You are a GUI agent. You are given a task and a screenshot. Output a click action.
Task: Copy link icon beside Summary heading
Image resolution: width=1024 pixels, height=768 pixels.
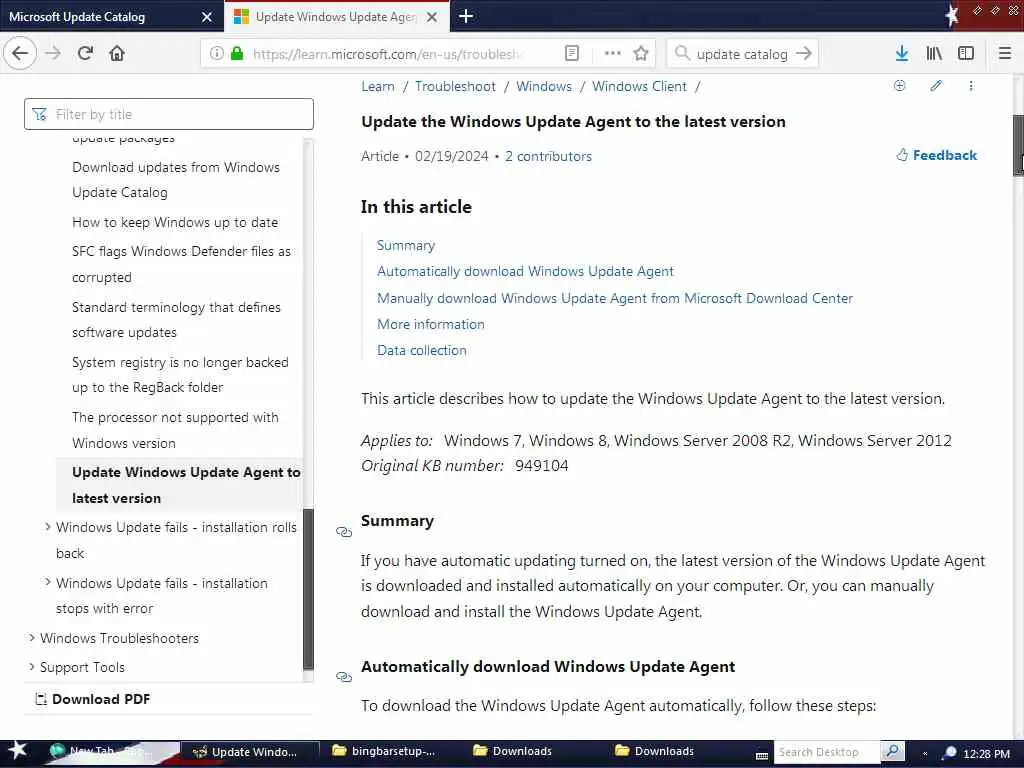(344, 532)
